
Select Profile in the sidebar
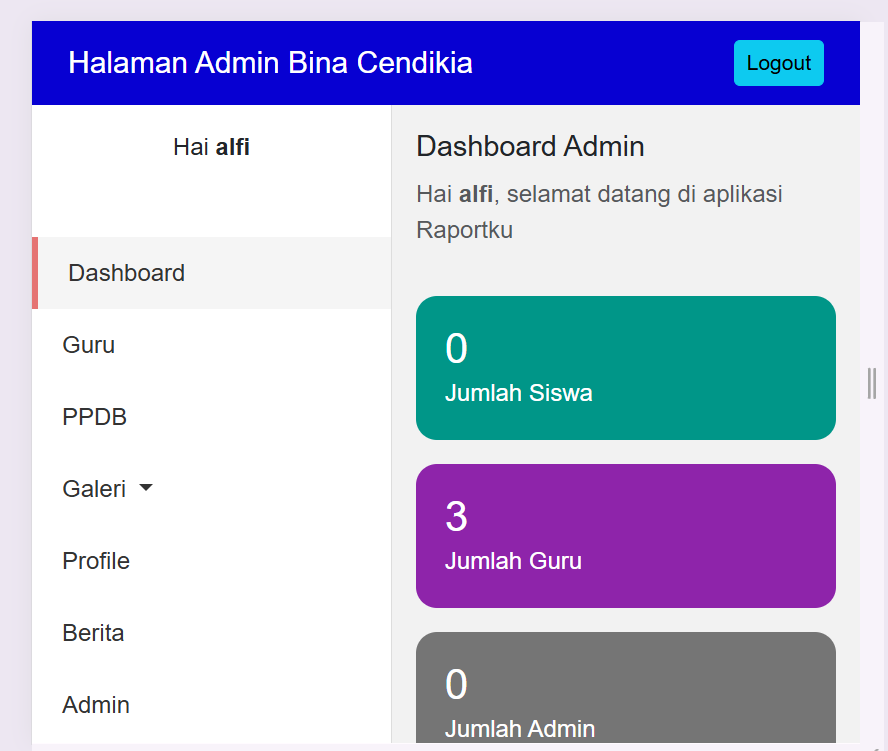[96, 561]
